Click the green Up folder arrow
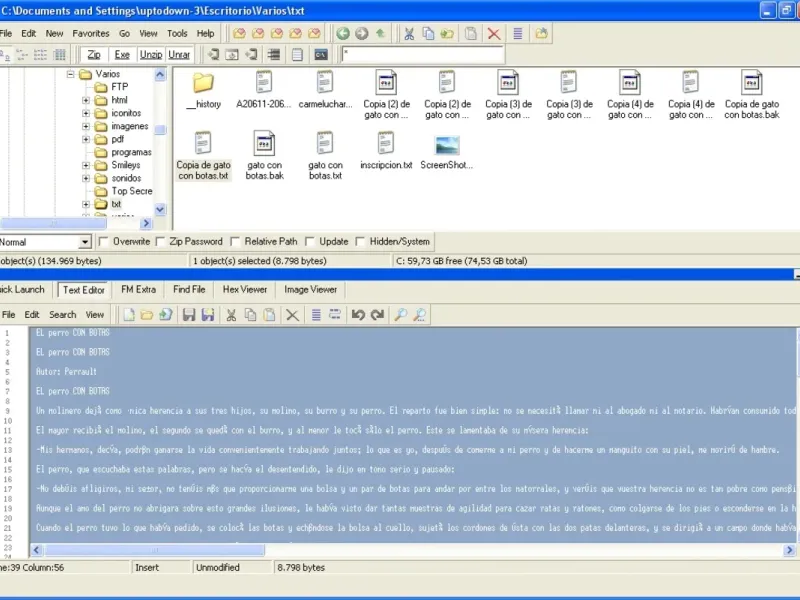 click(381, 33)
